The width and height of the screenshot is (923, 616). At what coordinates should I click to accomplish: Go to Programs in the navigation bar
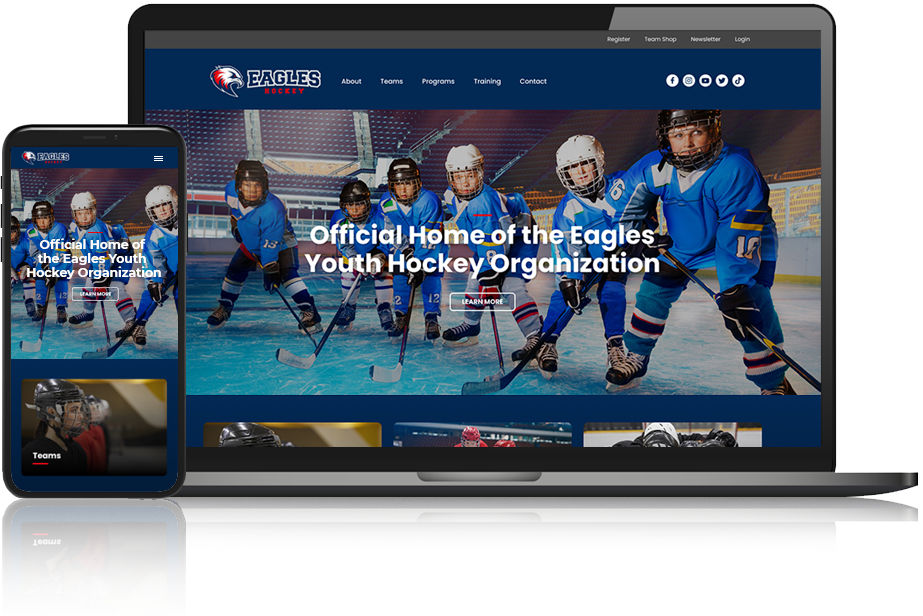point(438,82)
